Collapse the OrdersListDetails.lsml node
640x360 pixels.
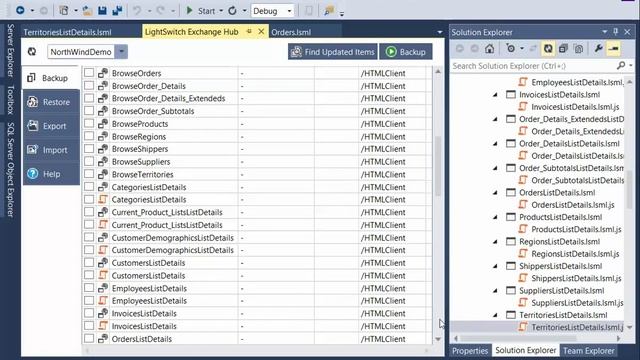495,193
